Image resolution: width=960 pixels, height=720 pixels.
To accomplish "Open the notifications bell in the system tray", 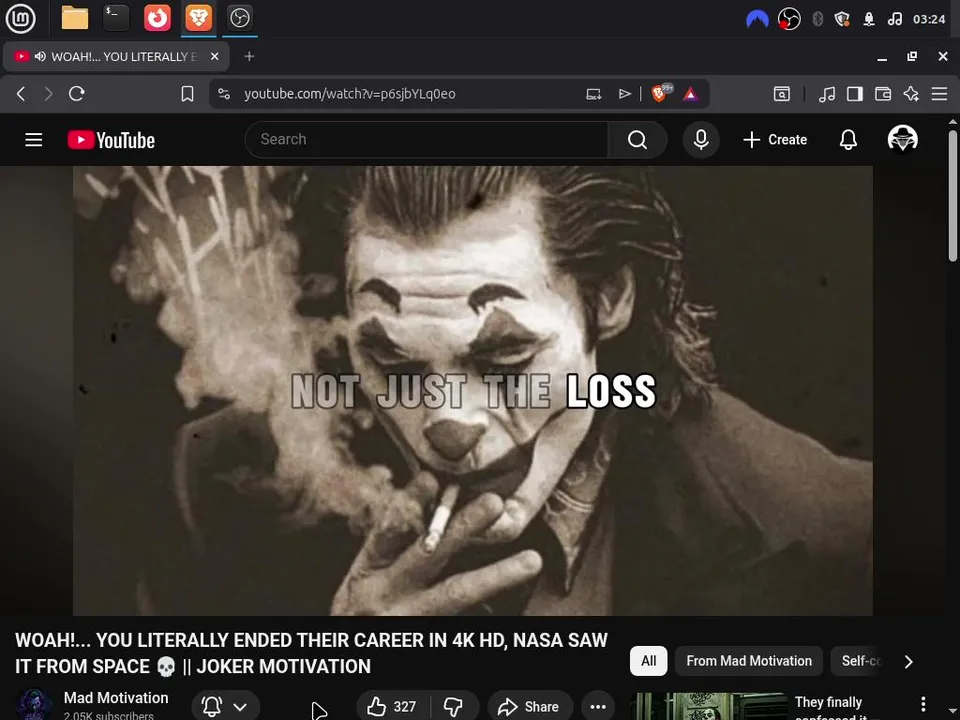I will pos(869,19).
